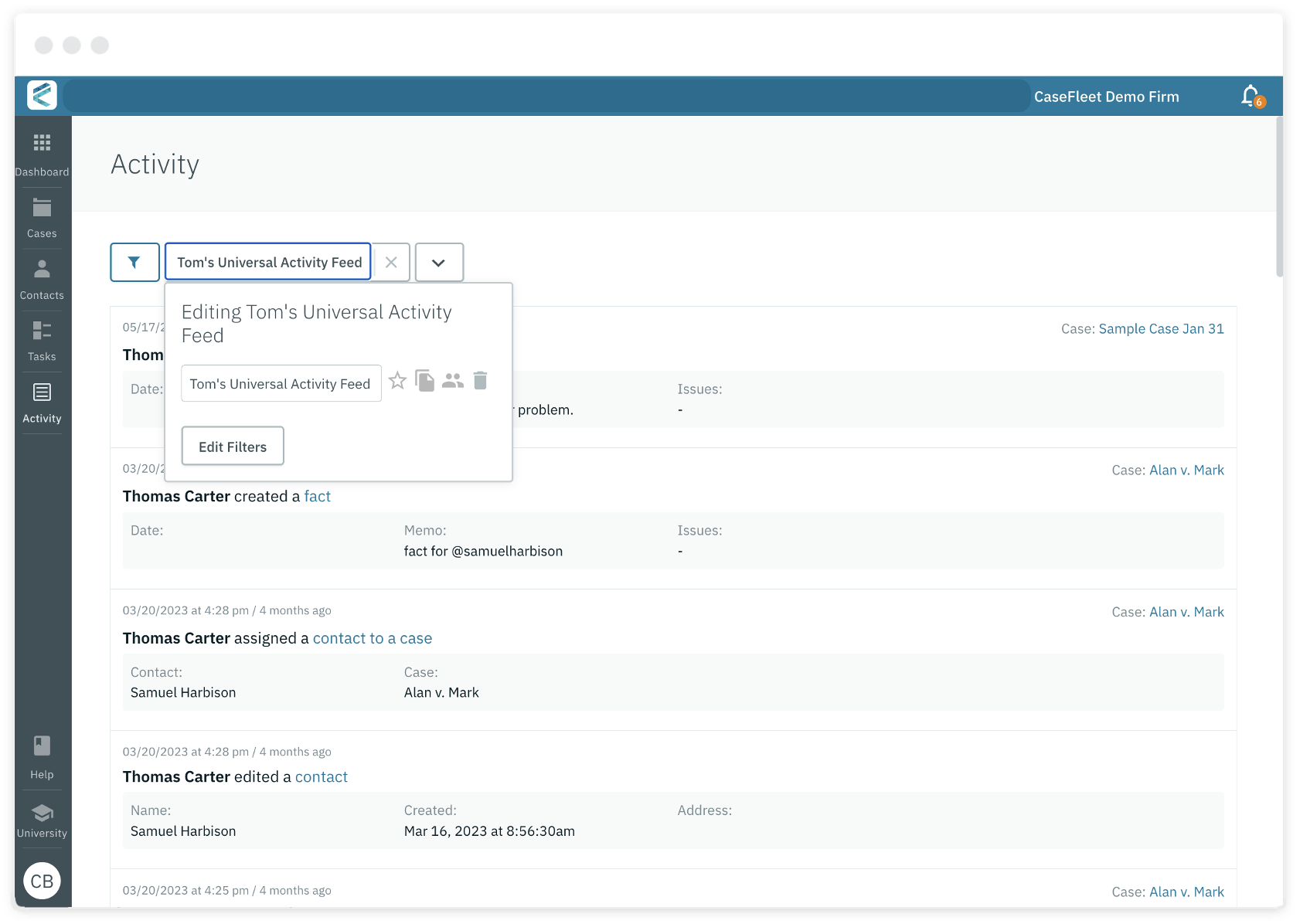1300x924 pixels.
Task: Open the CB user avatar
Action: click(x=43, y=881)
